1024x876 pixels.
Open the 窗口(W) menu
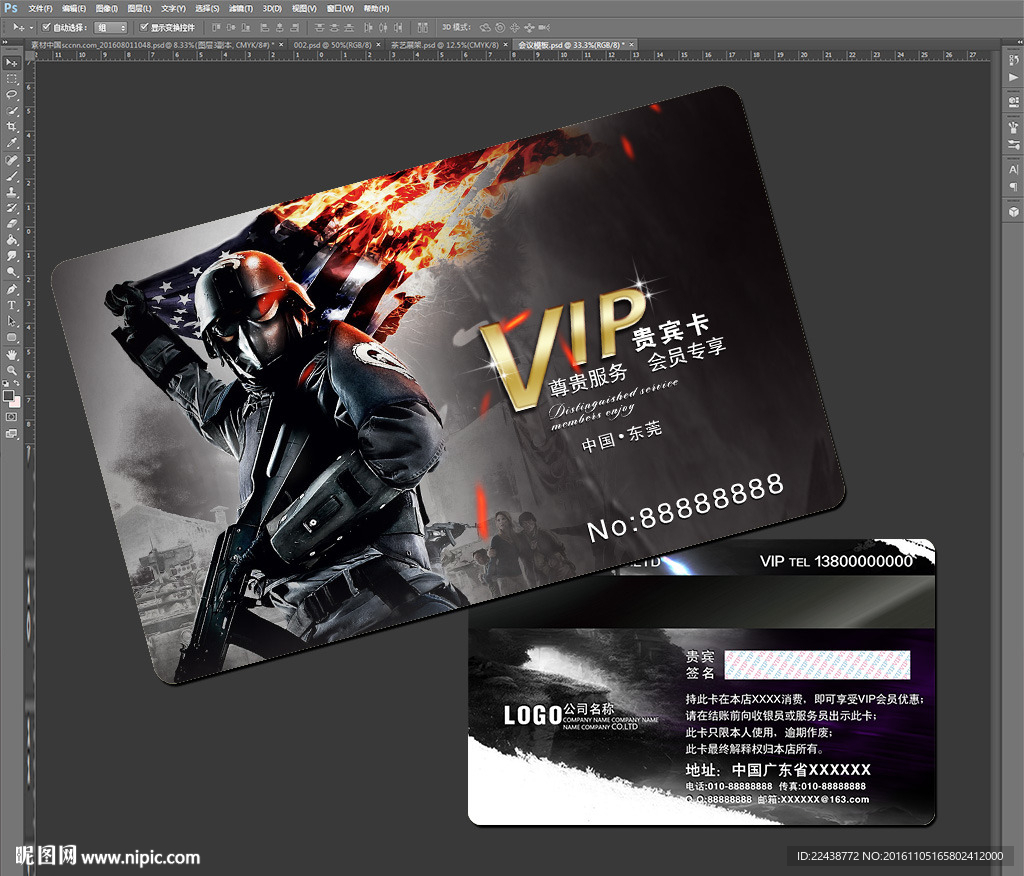point(340,8)
